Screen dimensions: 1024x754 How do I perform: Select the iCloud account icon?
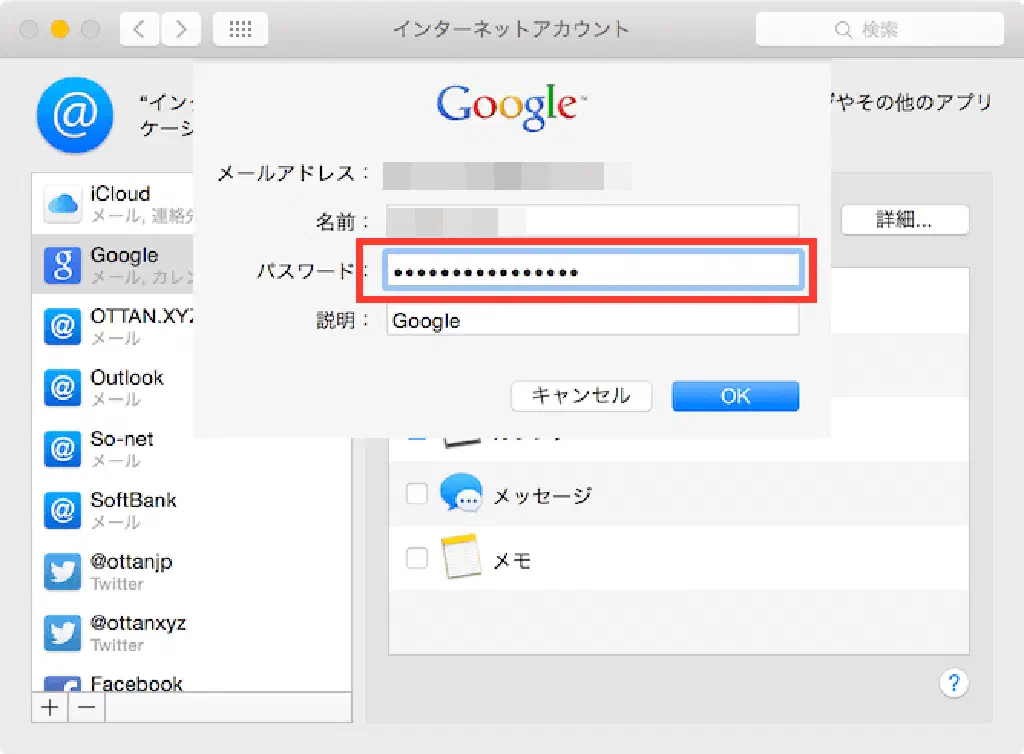62,205
